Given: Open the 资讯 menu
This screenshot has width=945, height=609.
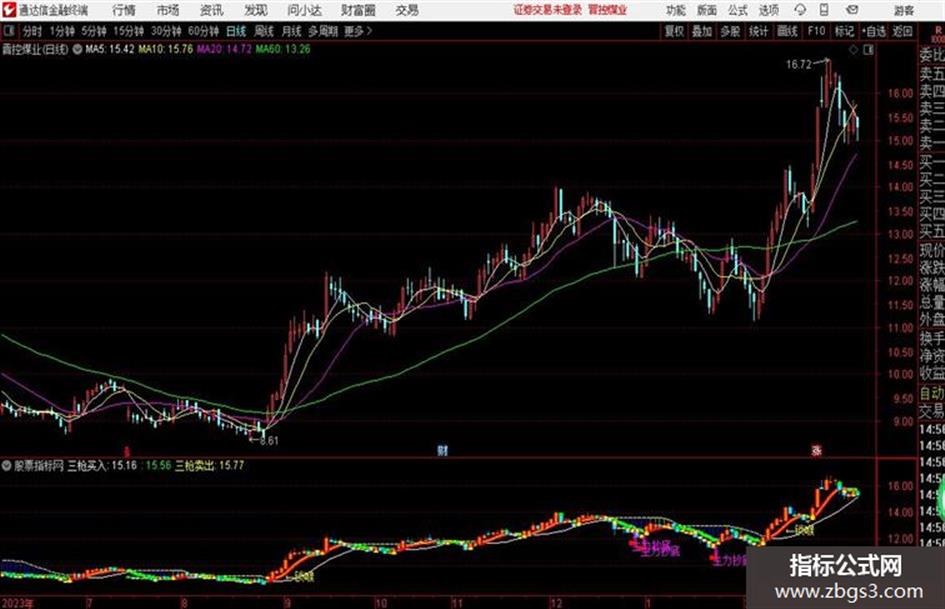Looking at the screenshot, I should 212,10.
